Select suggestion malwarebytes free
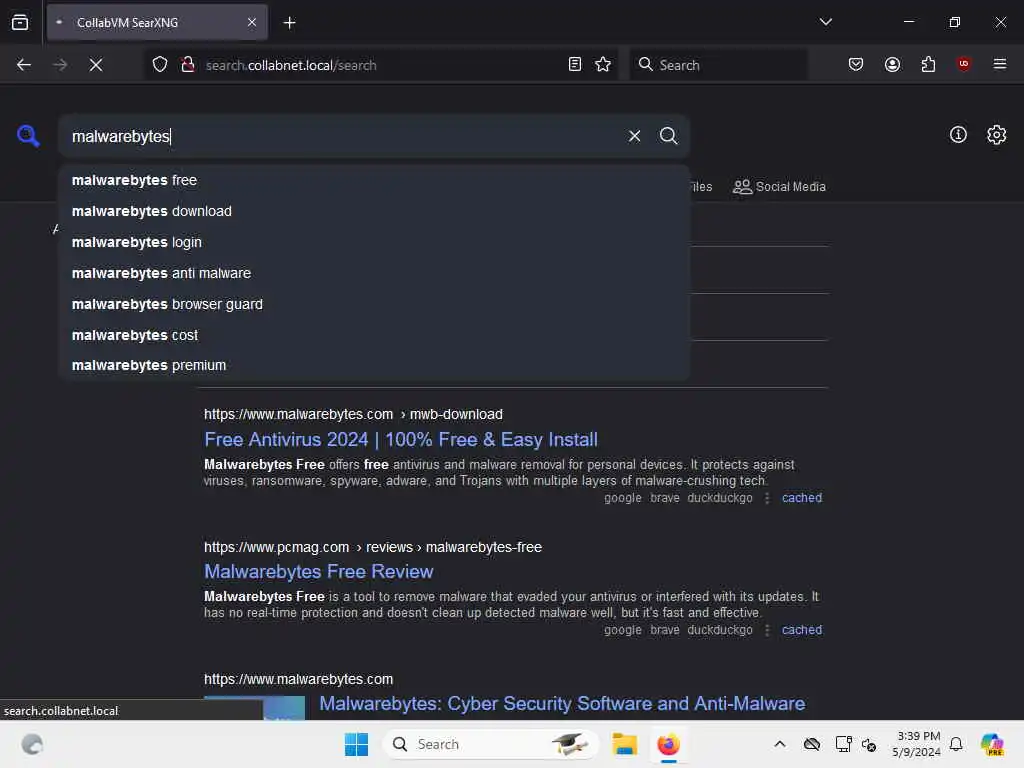 [x=374, y=180]
